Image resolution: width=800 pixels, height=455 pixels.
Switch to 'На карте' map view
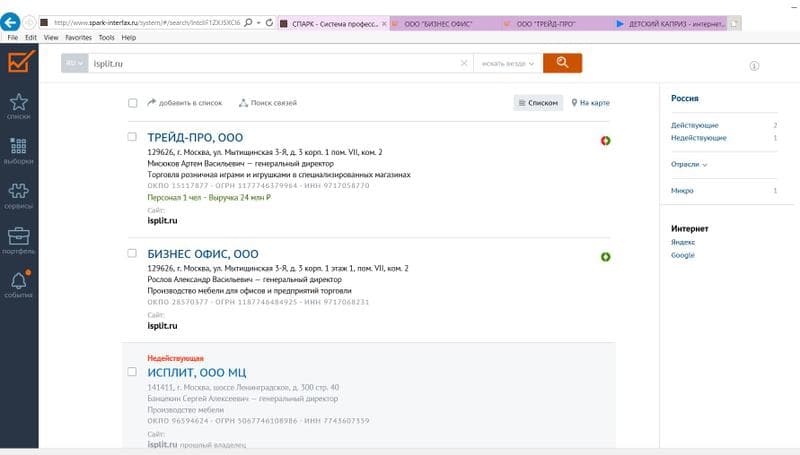click(x=590, y=103)
